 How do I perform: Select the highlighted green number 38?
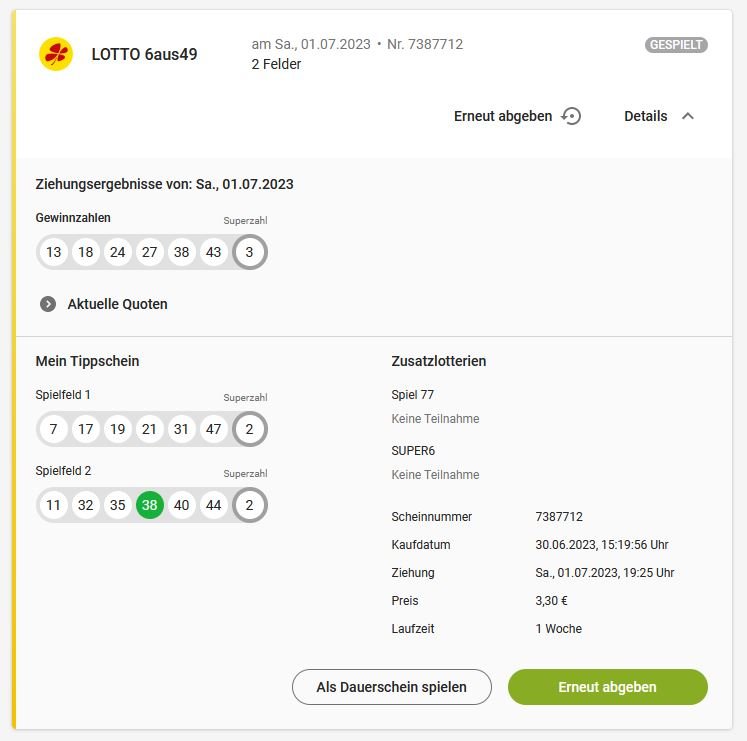150,505
